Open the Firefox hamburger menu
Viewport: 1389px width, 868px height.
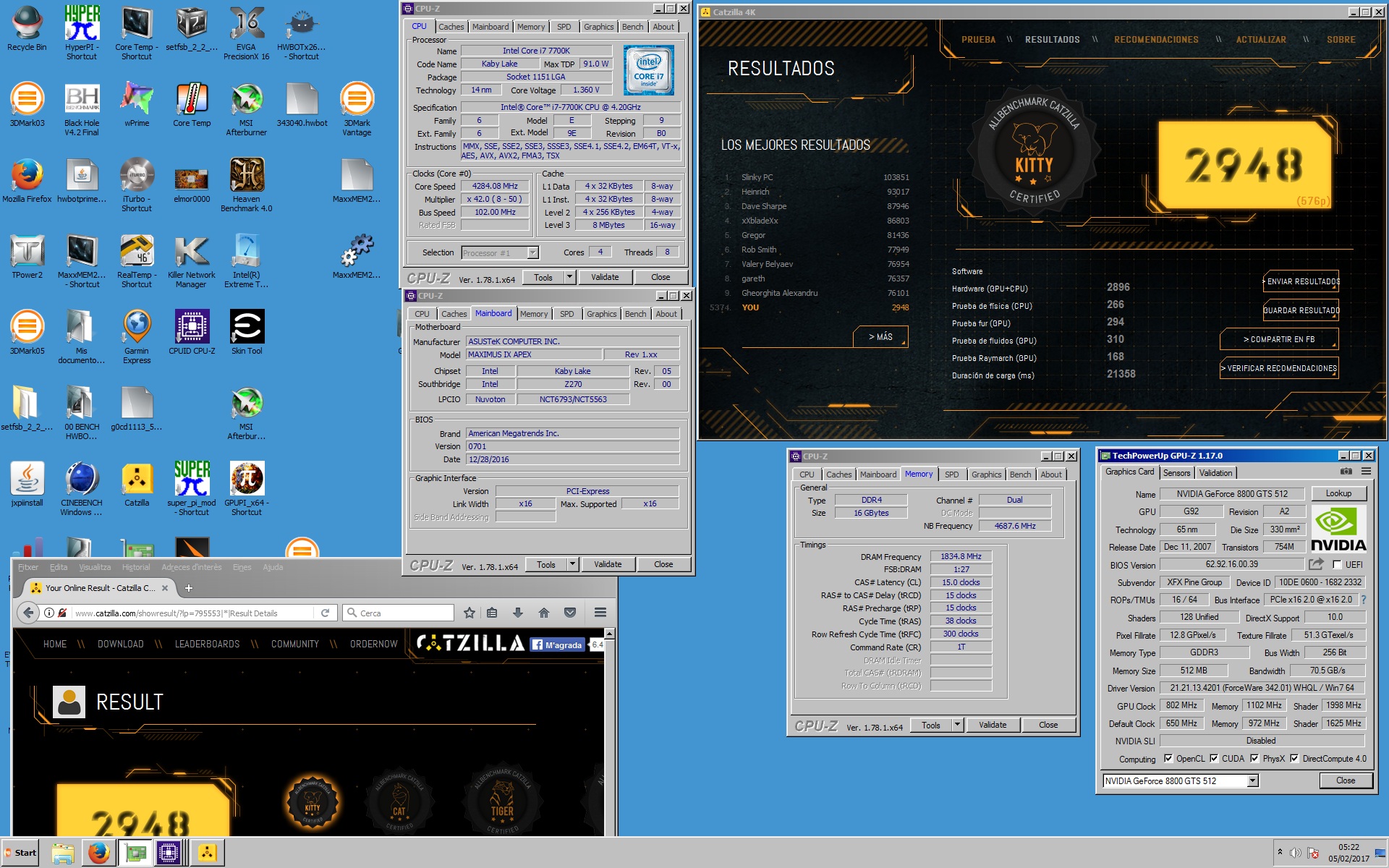pyautogui.click(x=600, y=613)
